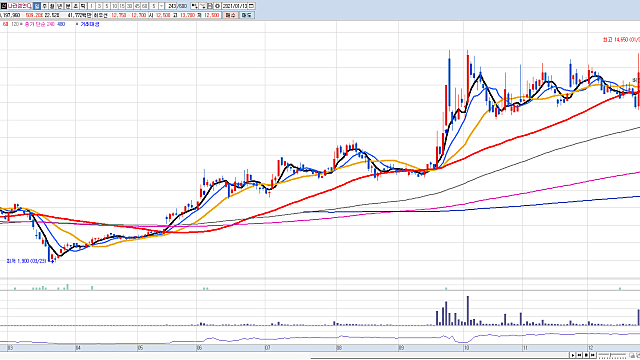Switch to yearly (년) chart period

coord(60,6)
